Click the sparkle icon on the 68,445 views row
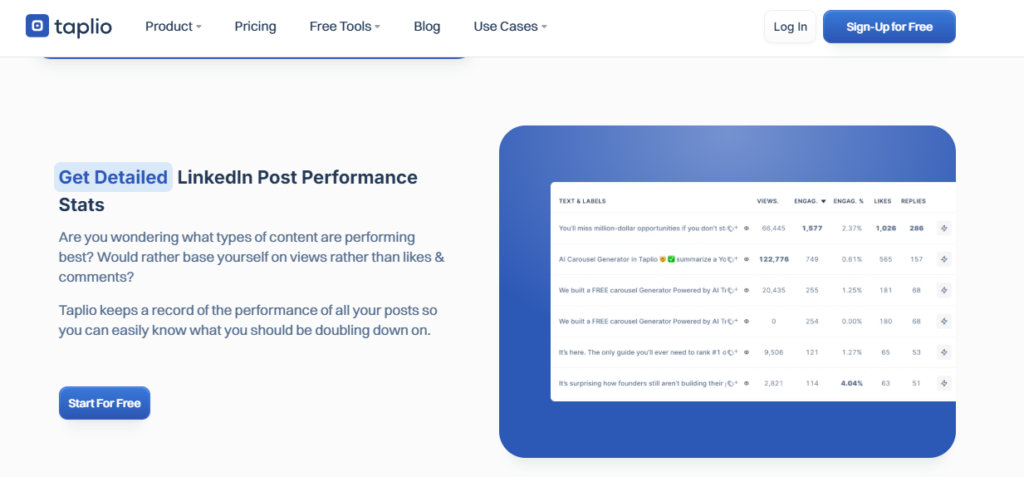 point(944,229)
